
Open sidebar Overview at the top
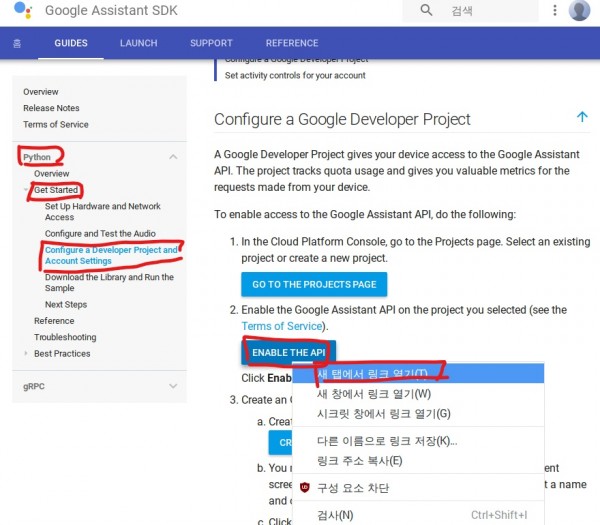coord(41,92)
